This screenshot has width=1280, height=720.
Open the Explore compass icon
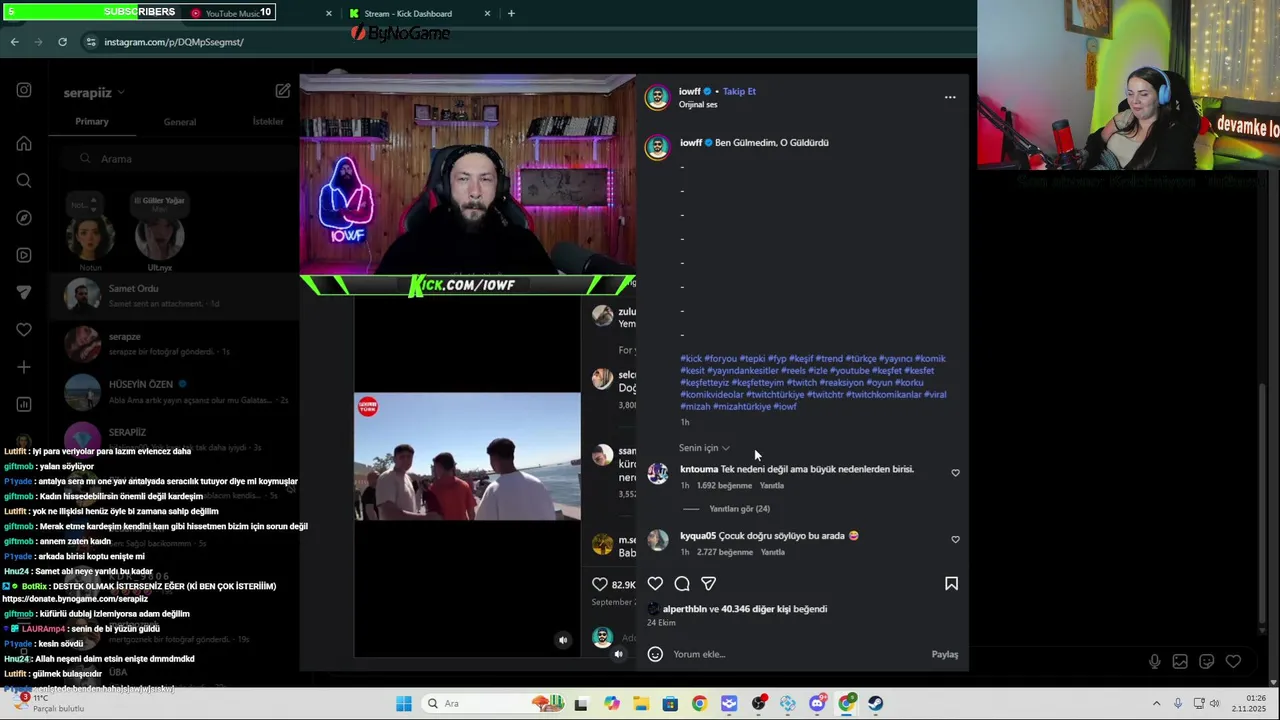point(24,217)
